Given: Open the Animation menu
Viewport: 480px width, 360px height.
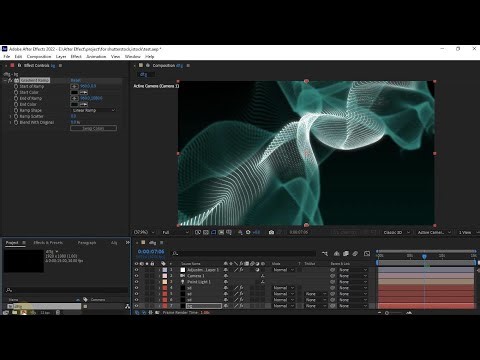Looking at the screenshot, I should 96,57.
